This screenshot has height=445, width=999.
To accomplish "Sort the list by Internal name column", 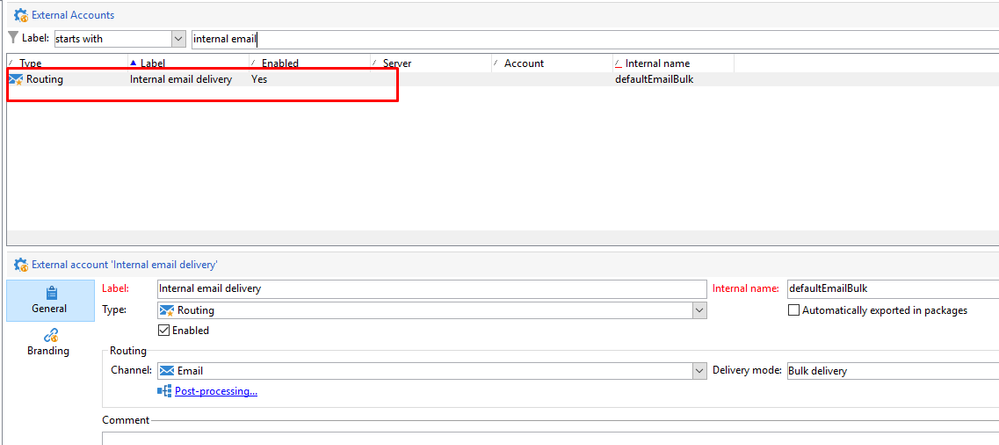I will coord(657,63).
